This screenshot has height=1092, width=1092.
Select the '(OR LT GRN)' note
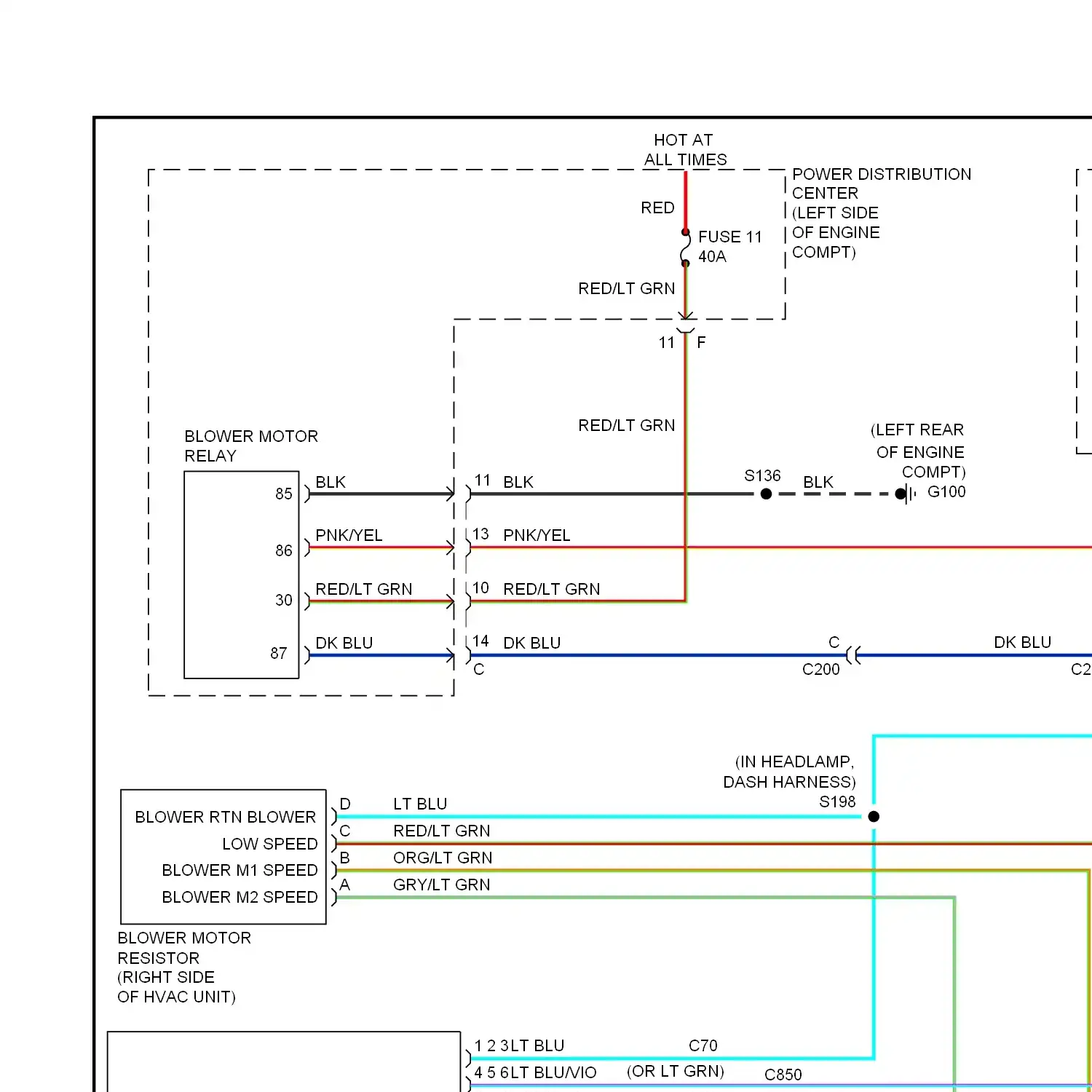click(x=676, y=1071)
